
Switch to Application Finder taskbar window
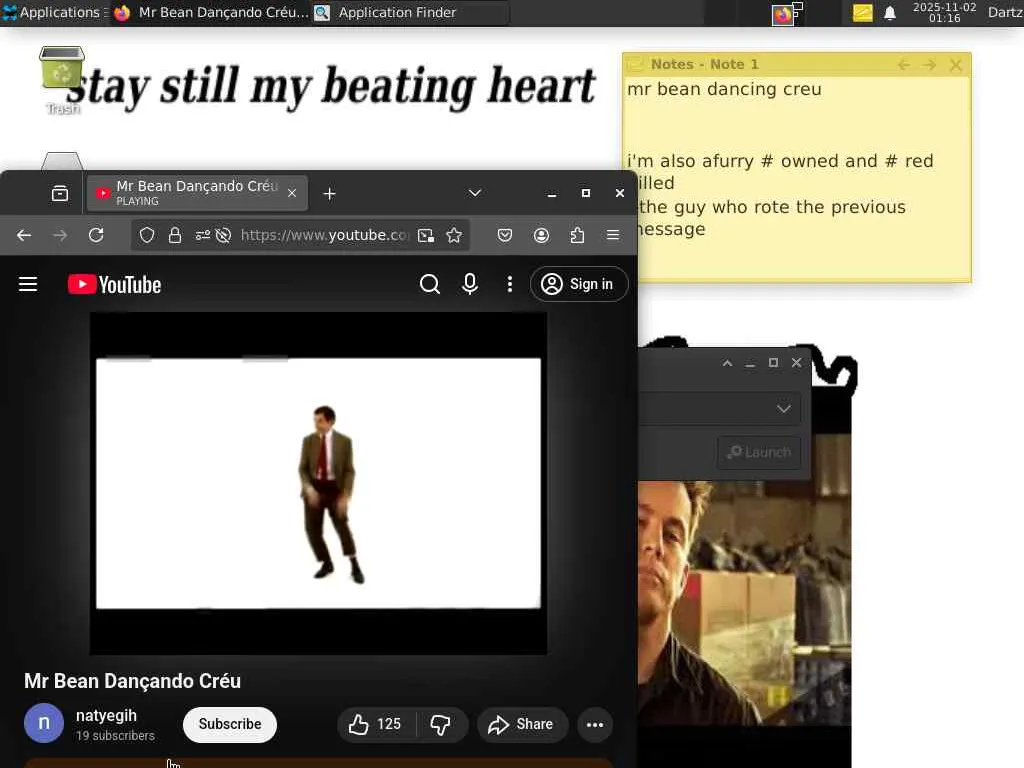[x=411, y=12]
